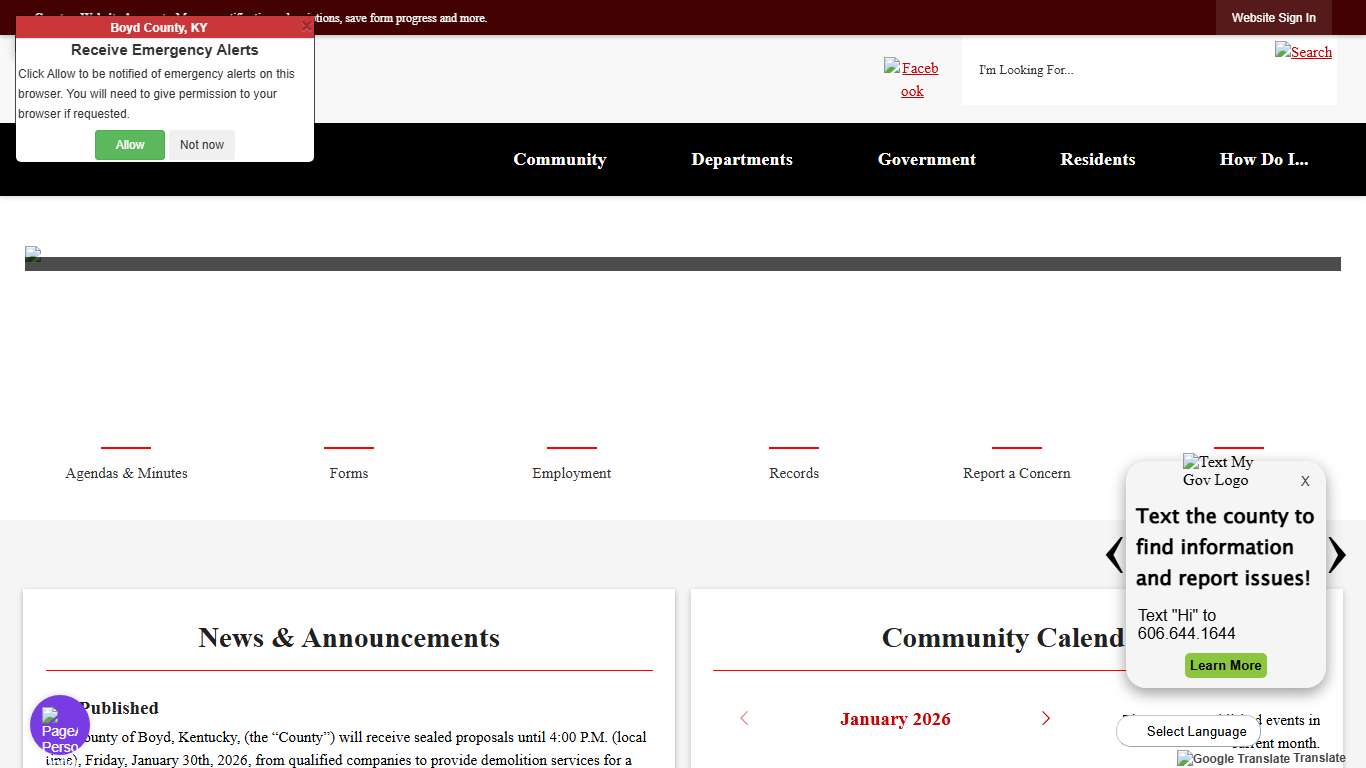Click the carousel right arrow
Image resolution: width=1366 pixels, height=768 pixels.
click(x=1338, y=555)
